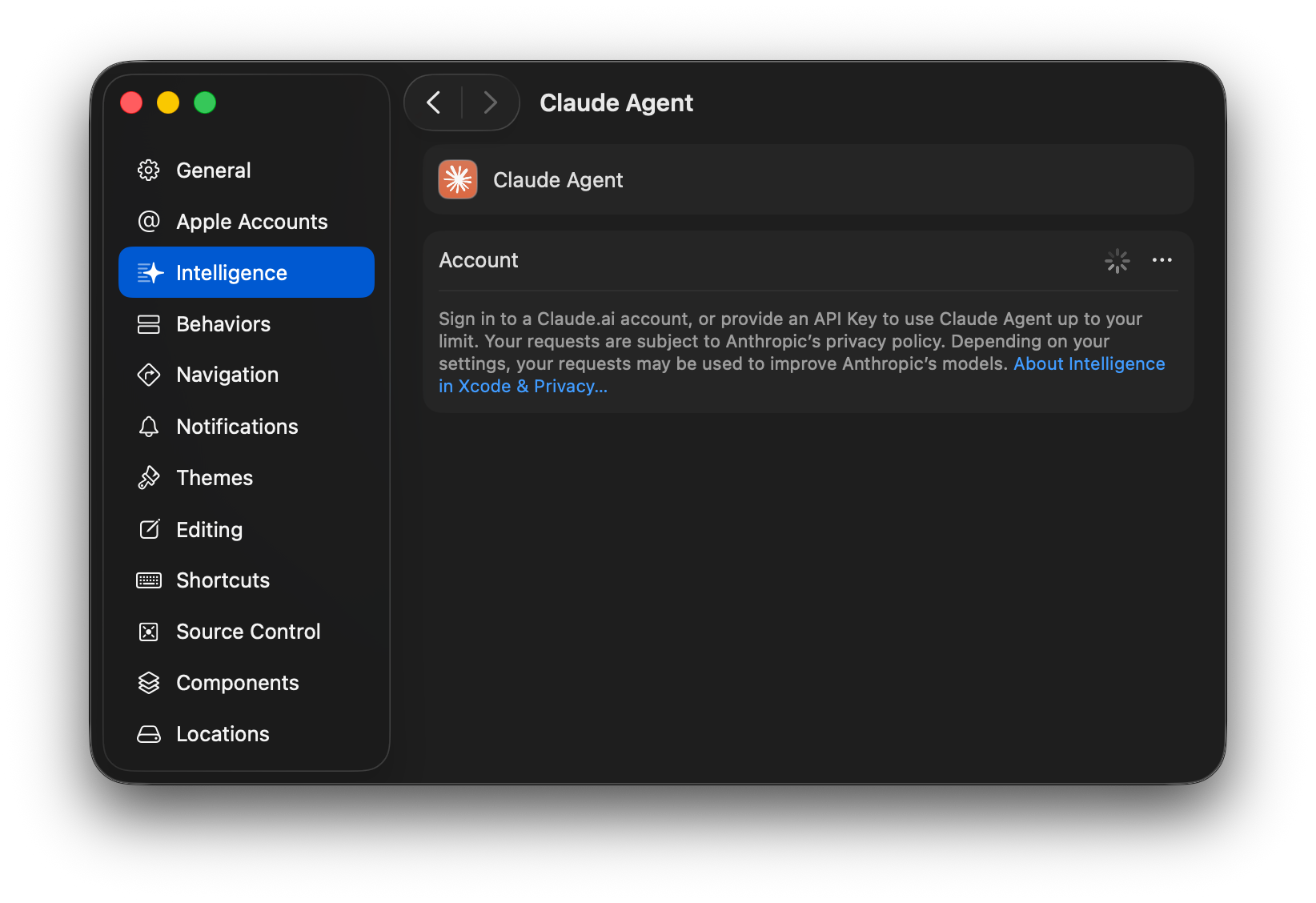Click the sign-in description text

click(x=801, y=352)
